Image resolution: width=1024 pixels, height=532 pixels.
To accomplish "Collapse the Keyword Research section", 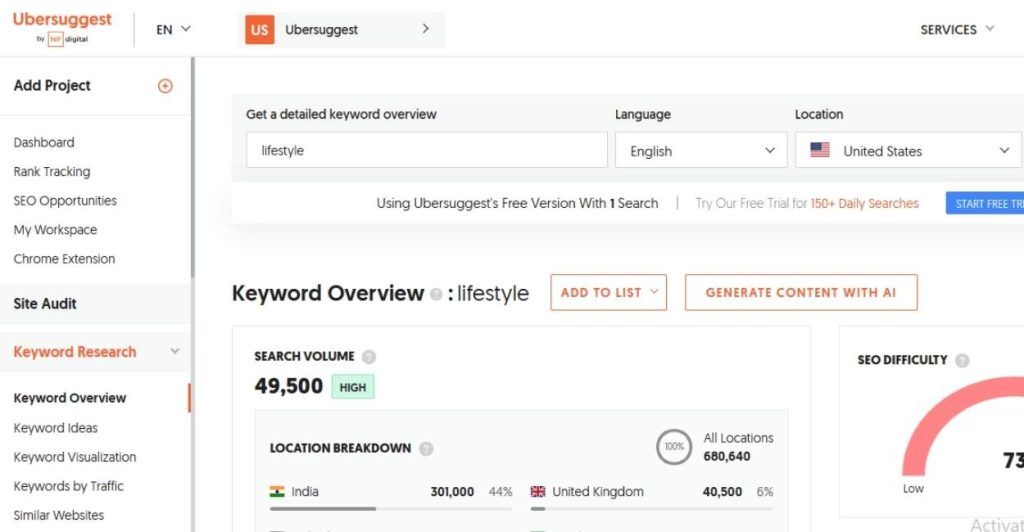I will [175, 352].
